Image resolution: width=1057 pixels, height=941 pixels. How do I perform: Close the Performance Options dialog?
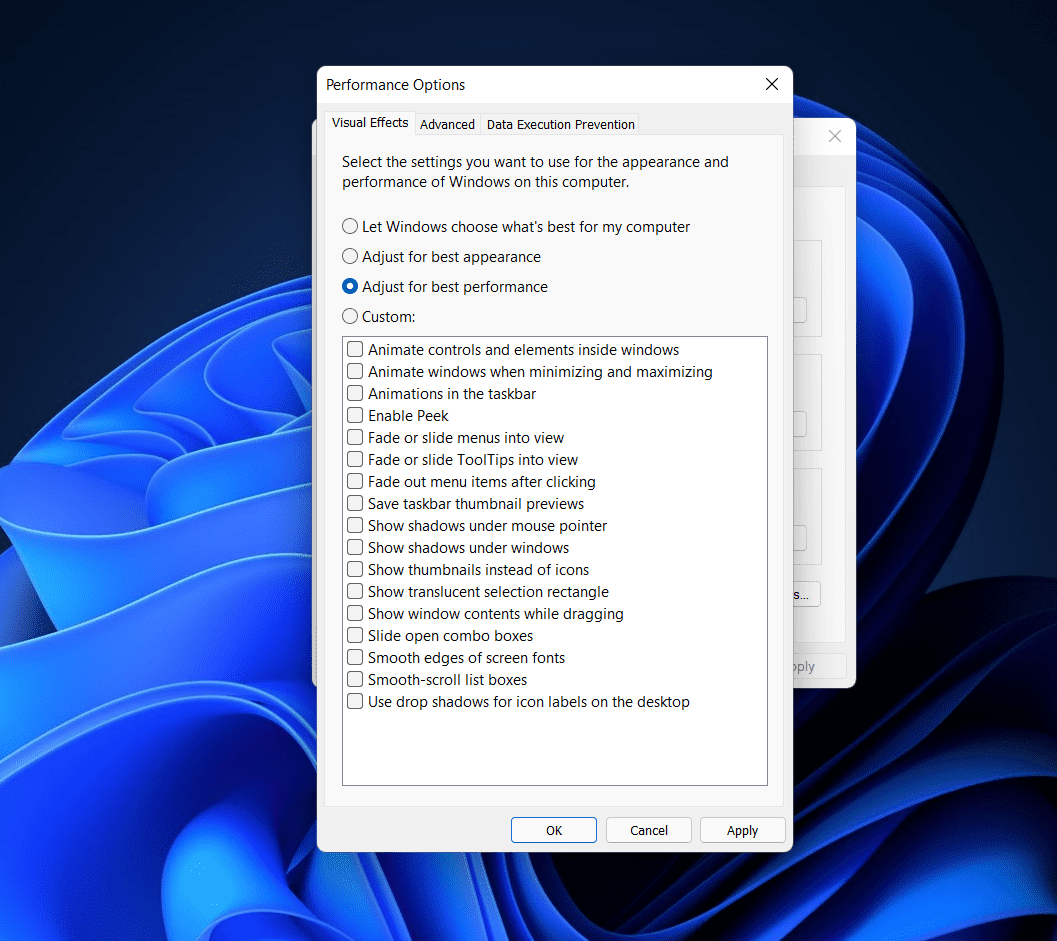(x=771, y=85)
